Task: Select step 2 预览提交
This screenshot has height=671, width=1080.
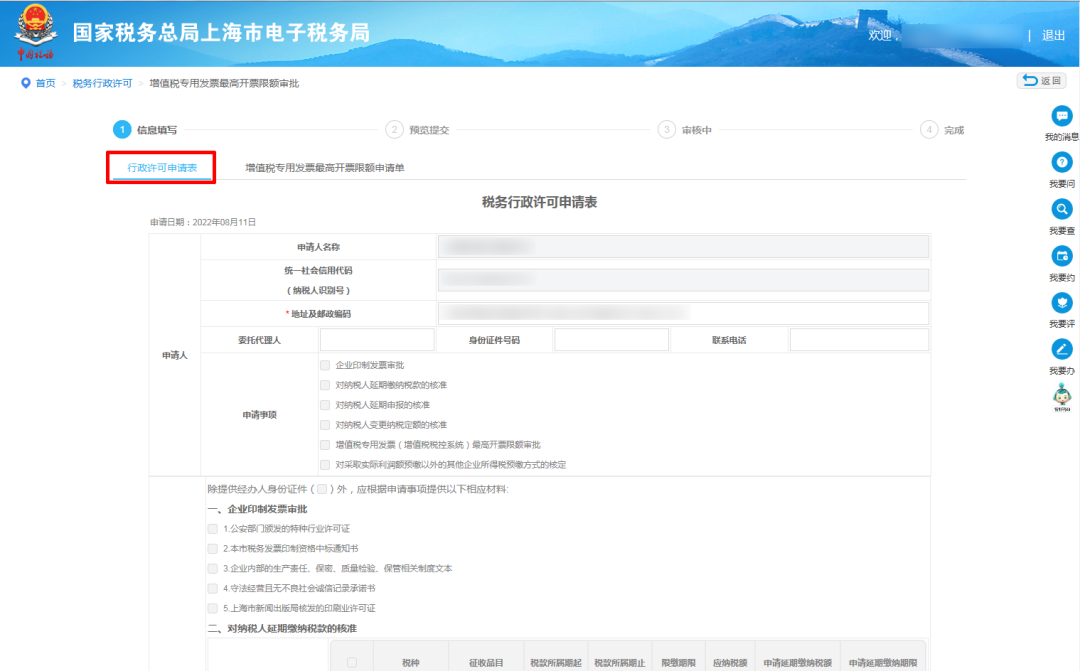Action: (x=417, y=130)
